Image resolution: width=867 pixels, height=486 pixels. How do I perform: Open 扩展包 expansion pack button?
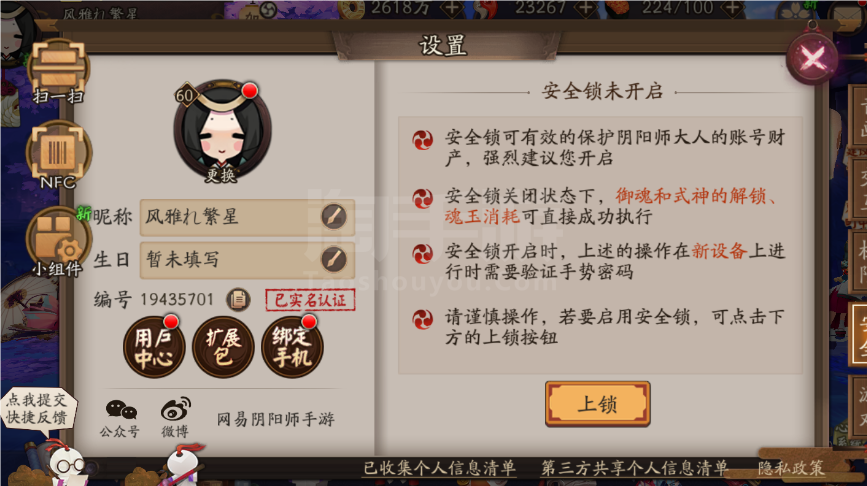point(223,347)
